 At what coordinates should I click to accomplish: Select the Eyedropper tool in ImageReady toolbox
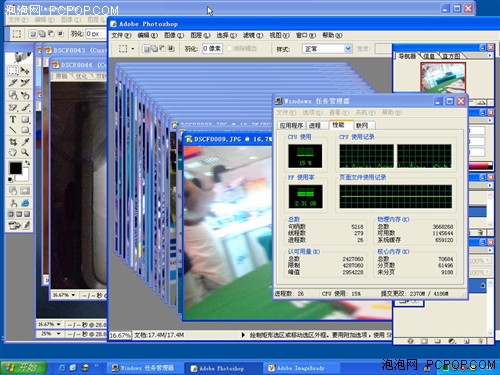point(25,142)
